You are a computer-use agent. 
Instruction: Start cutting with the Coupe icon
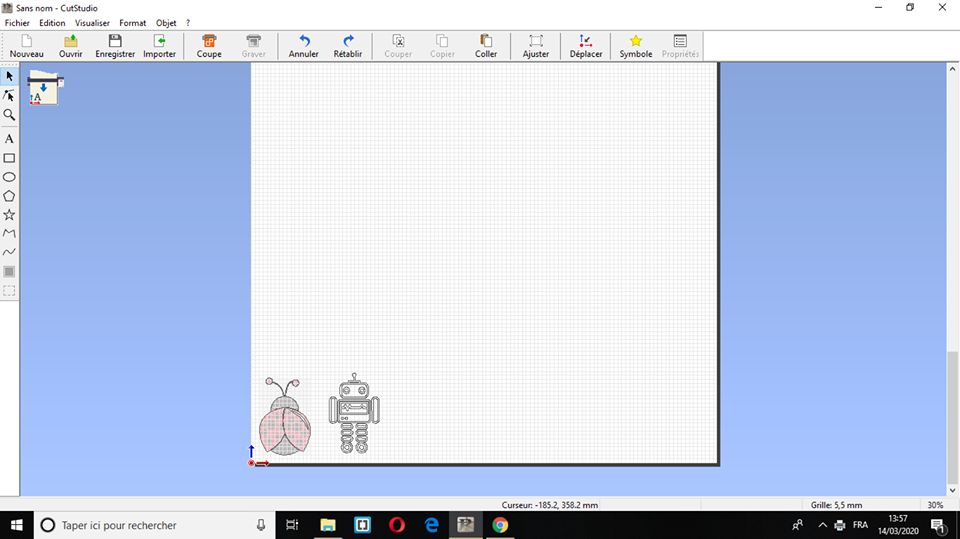(x=209, y=46)
